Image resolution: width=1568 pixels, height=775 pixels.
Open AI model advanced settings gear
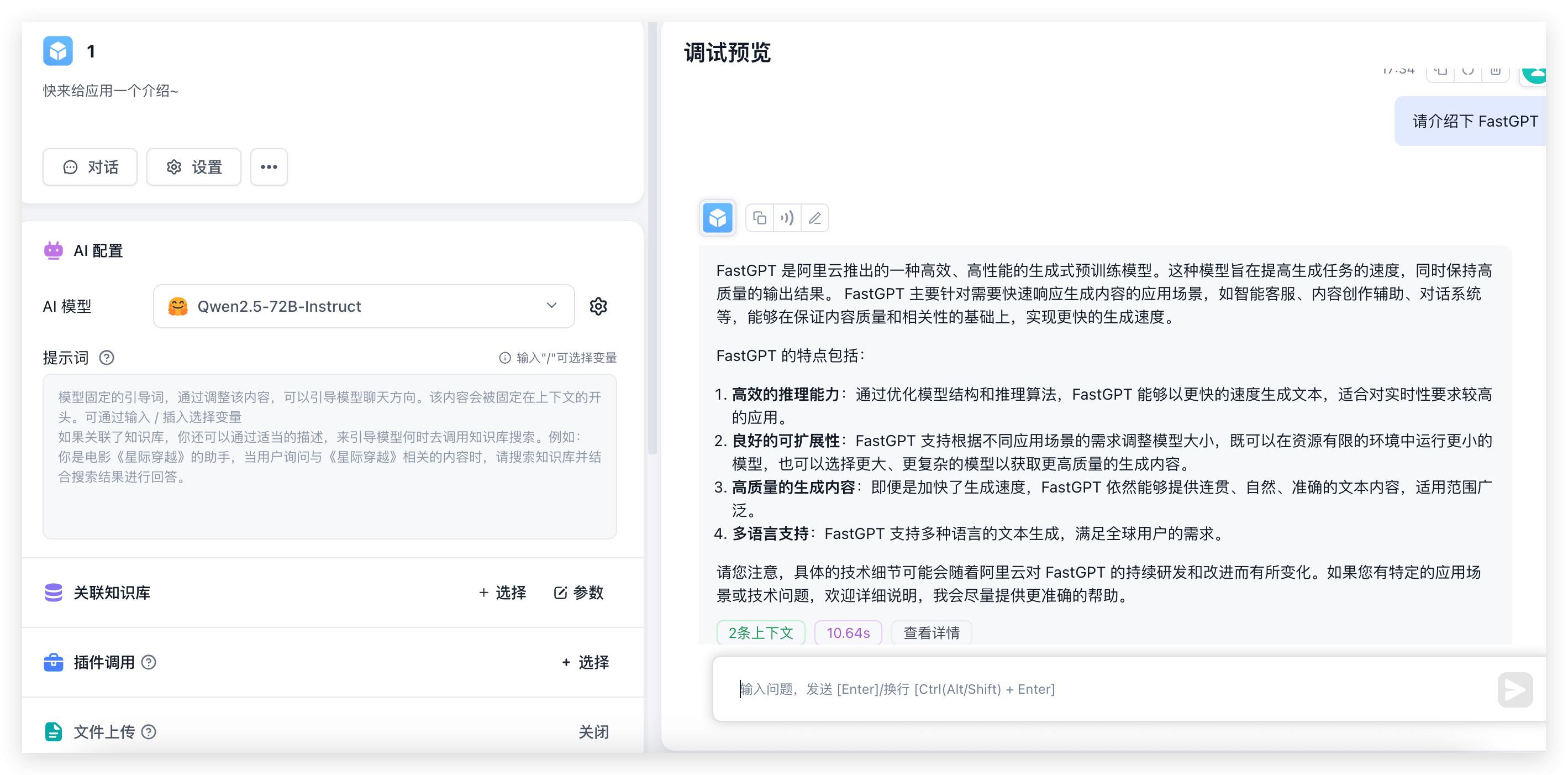[598, 306]
